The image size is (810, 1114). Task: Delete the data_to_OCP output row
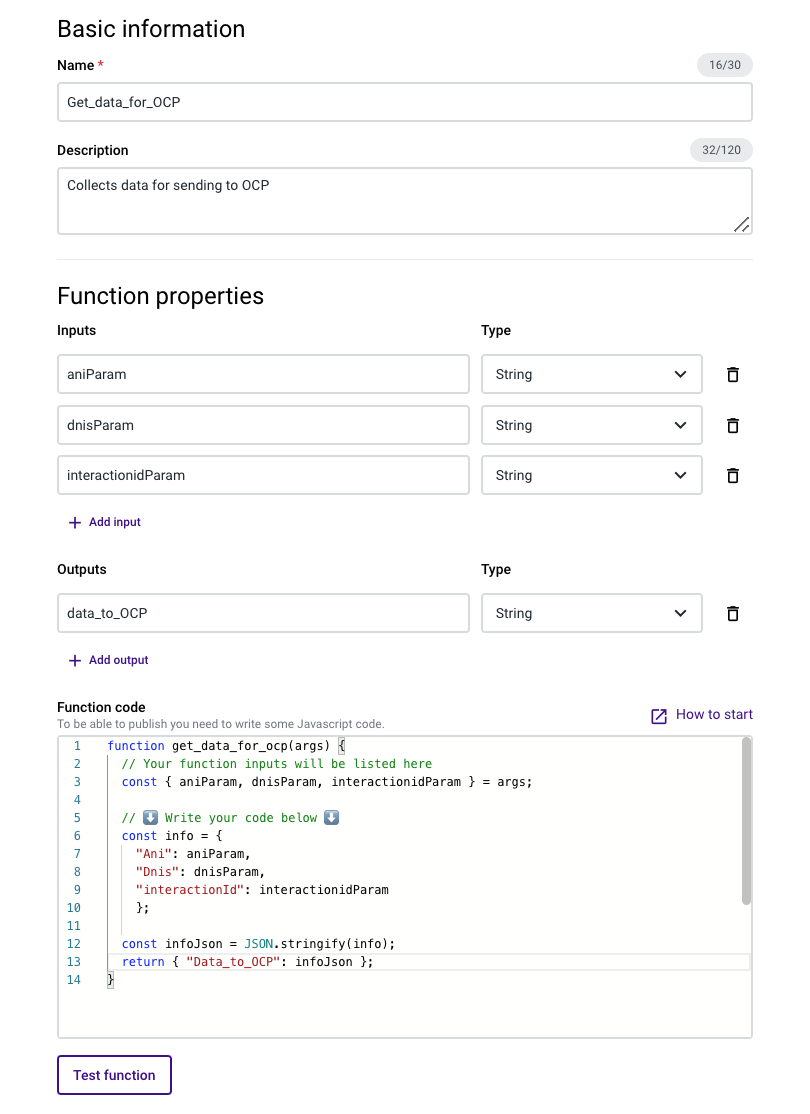tap(732, 613)
